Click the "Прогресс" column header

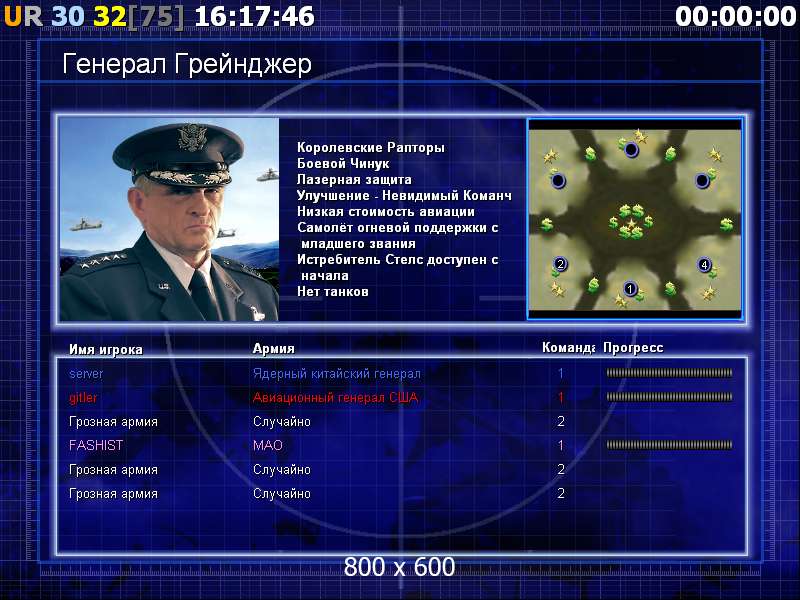point(633,348)
